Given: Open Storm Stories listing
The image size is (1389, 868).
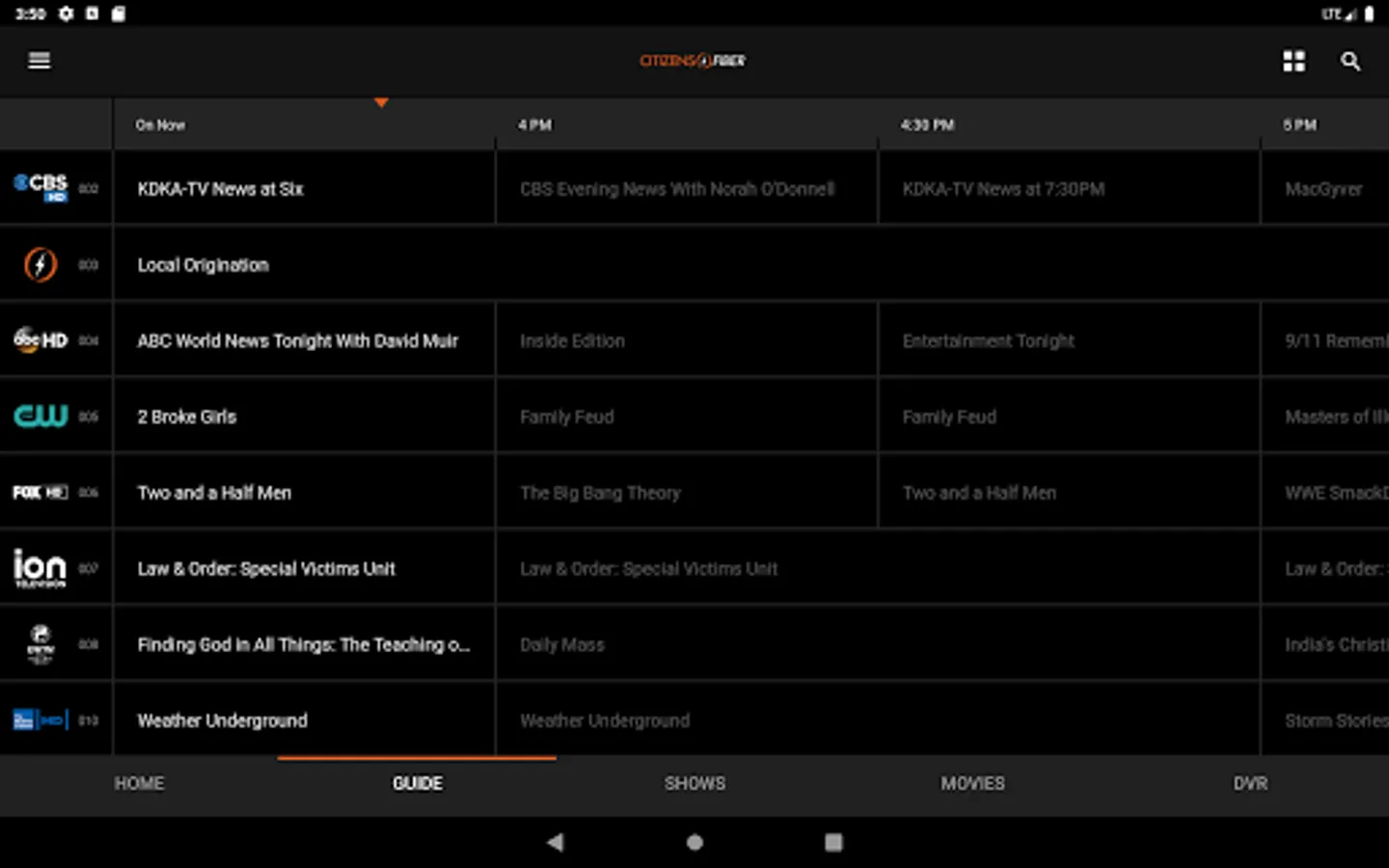Looking at the screenshot, I should (1325, 720).
